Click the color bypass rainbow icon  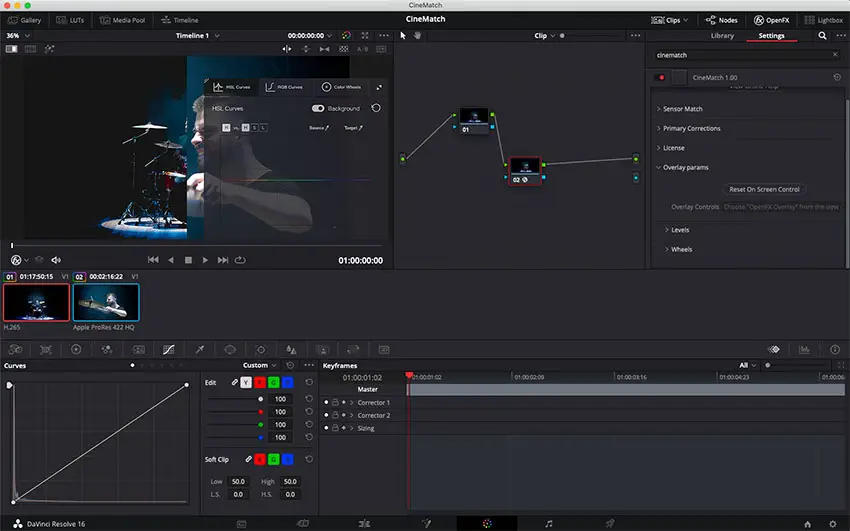click(346, 36)
